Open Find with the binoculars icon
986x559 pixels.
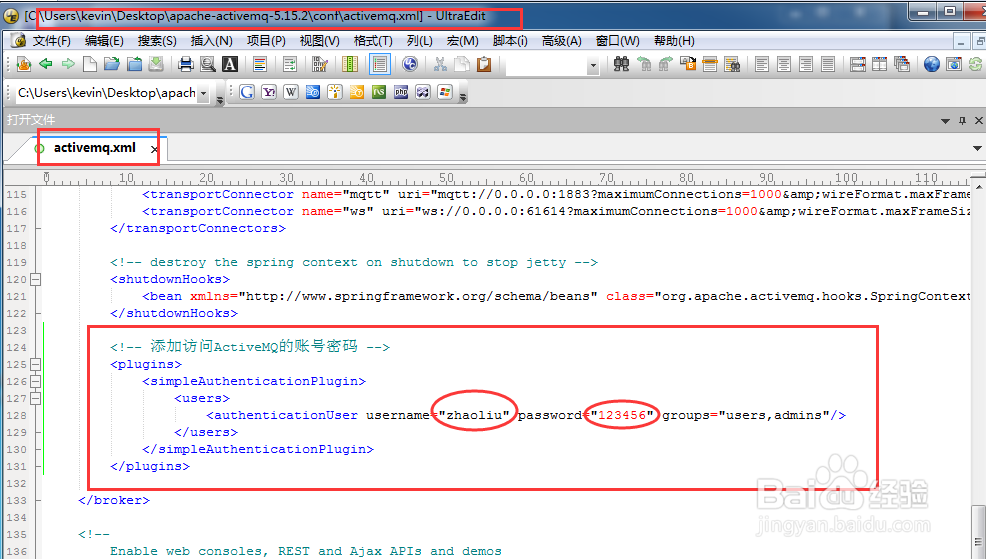click(x=621, y=64)
